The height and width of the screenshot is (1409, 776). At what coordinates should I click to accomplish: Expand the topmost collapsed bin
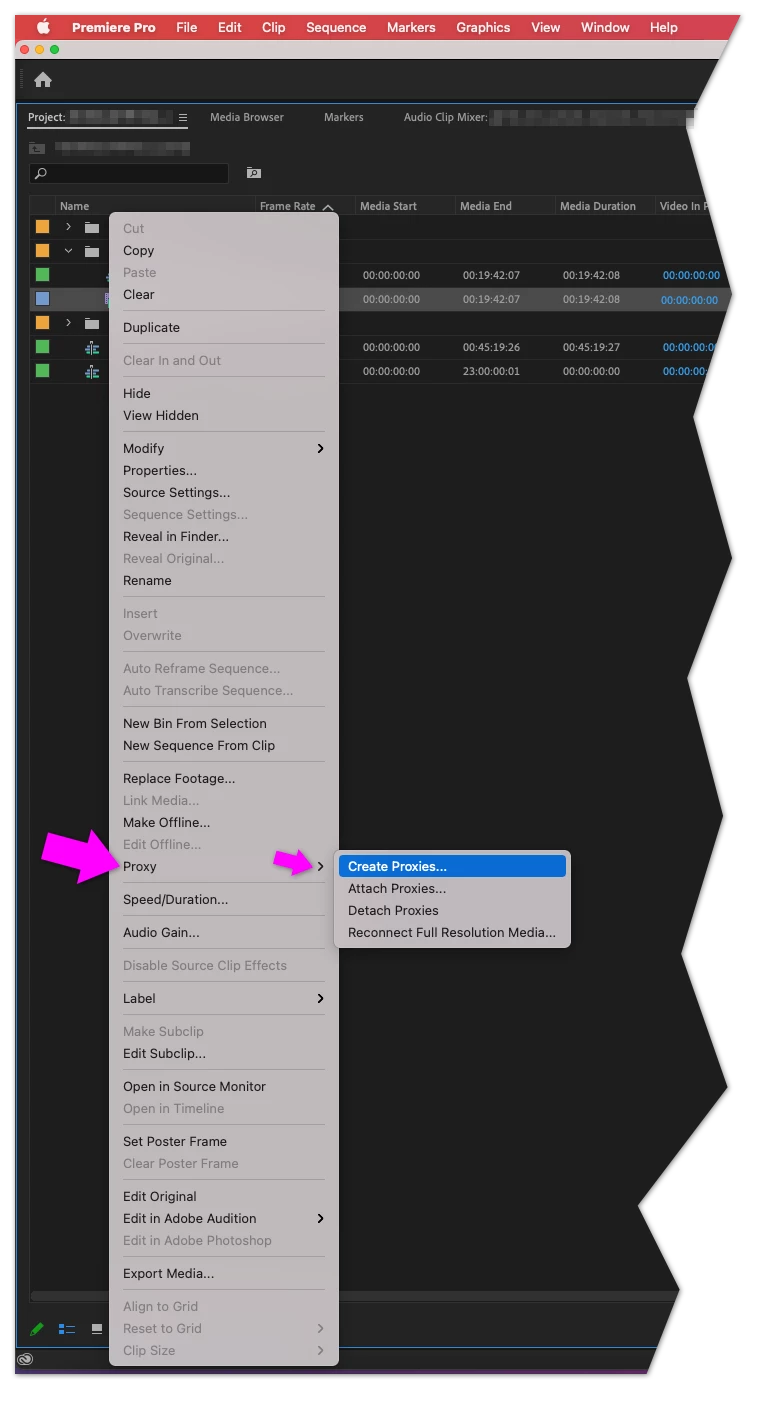tap(68, 227)
